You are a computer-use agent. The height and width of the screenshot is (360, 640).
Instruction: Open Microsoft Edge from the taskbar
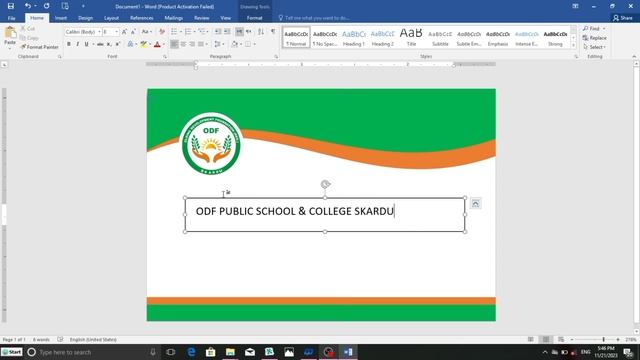pyautogui.click(x=191, y=352)
